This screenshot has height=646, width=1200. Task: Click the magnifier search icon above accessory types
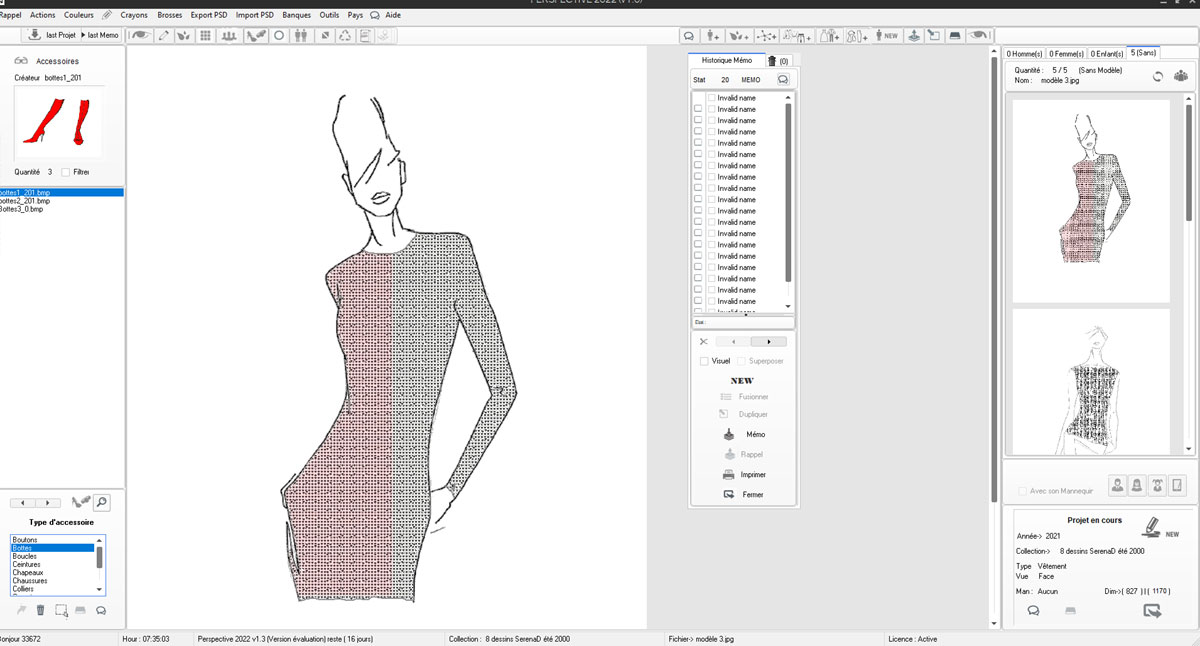(x=101, y=503)
